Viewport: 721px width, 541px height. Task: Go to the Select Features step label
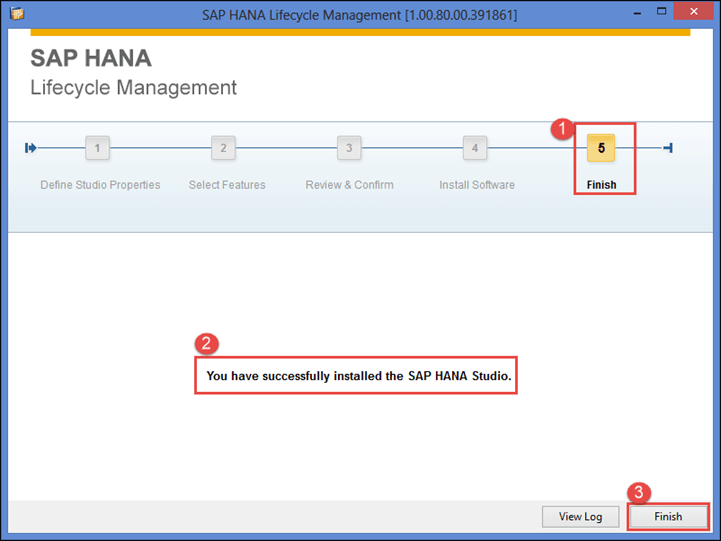[227, 185]
